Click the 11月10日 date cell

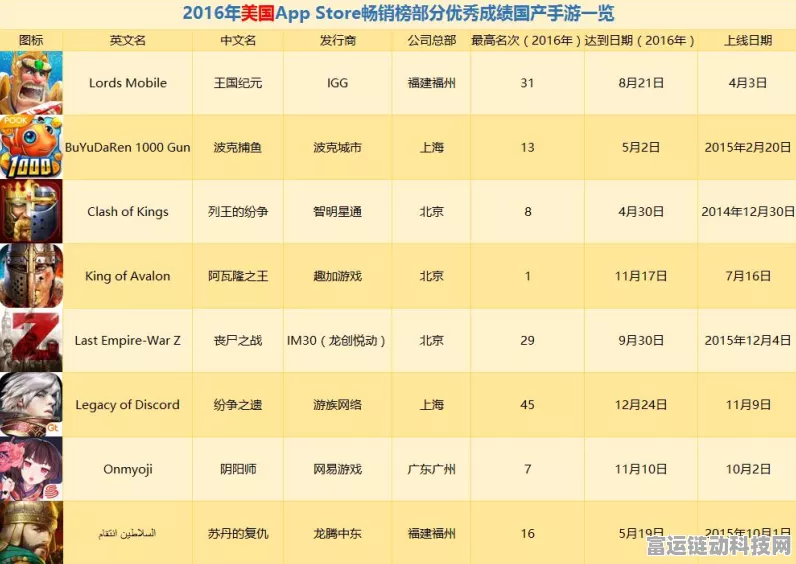point(641,469)
